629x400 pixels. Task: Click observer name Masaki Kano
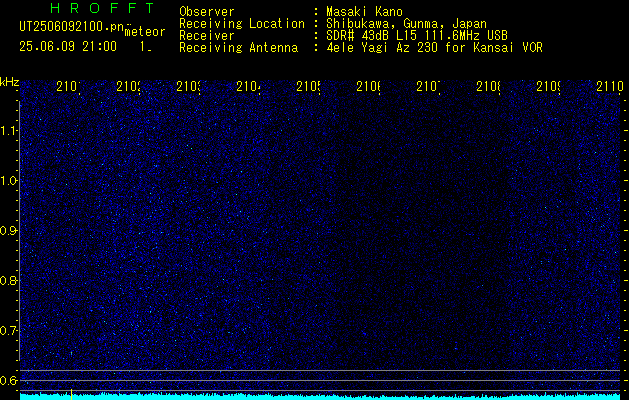click(364, 12)
